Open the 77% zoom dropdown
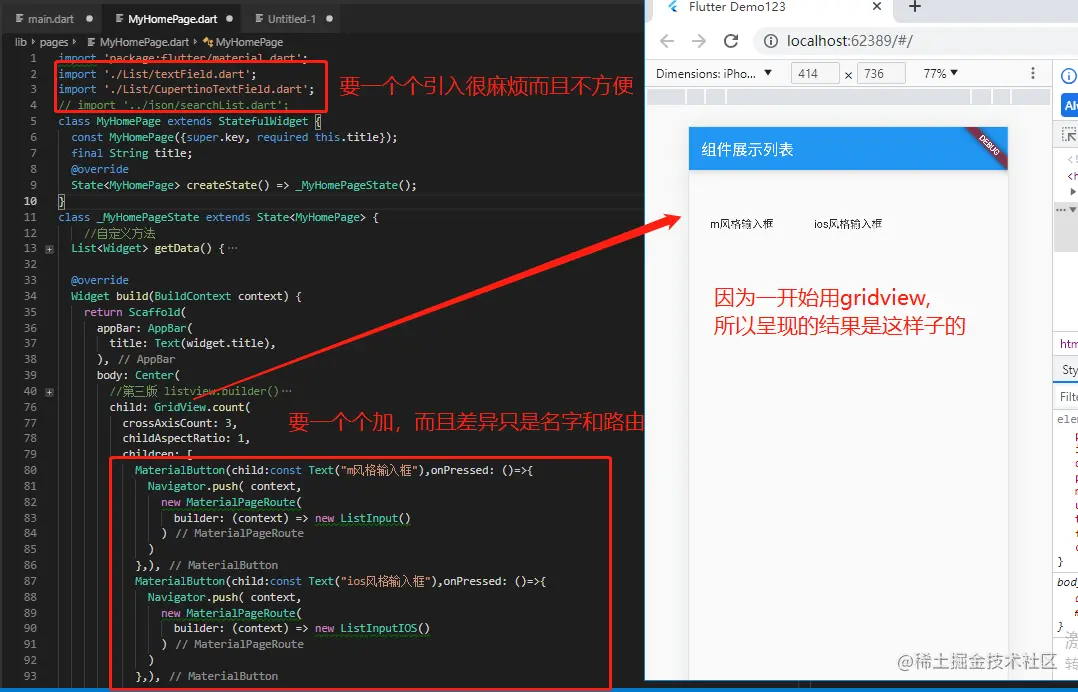The width and height of the screenshot is (1078, 692). [x=940, y=74]
